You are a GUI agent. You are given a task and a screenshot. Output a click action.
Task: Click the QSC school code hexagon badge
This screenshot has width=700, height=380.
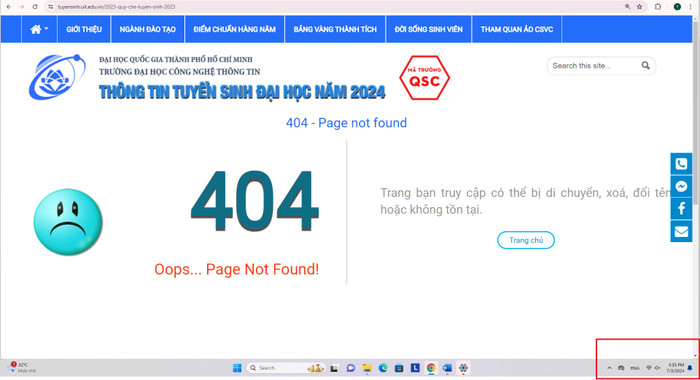tap(425, 78)
